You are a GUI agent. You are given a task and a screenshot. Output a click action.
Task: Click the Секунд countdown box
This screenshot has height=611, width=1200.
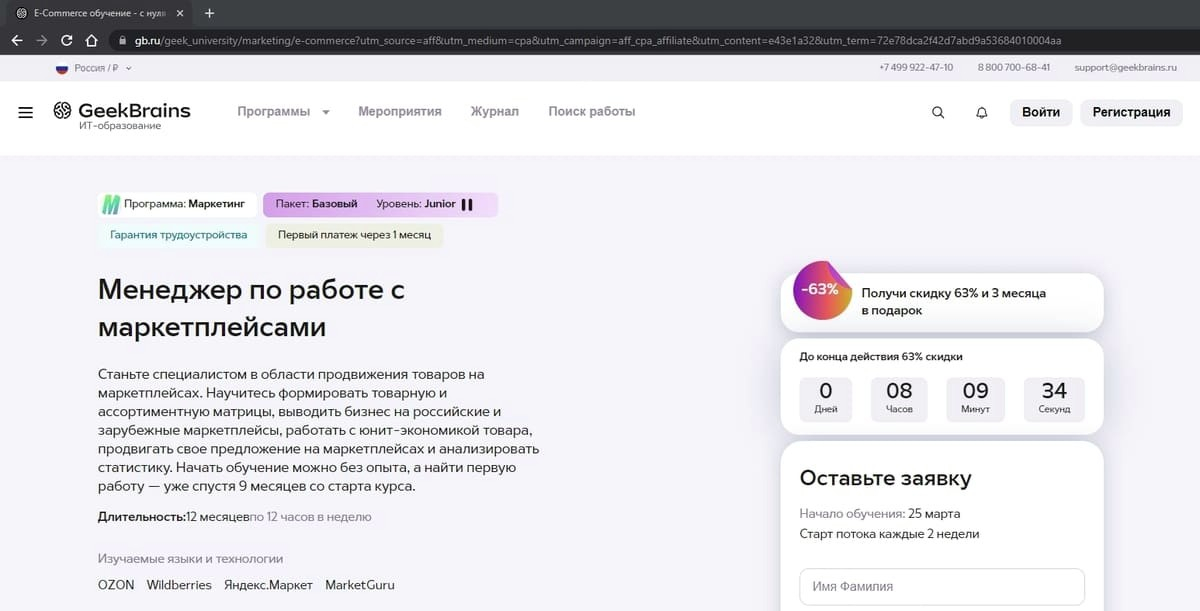[1054, 398]
